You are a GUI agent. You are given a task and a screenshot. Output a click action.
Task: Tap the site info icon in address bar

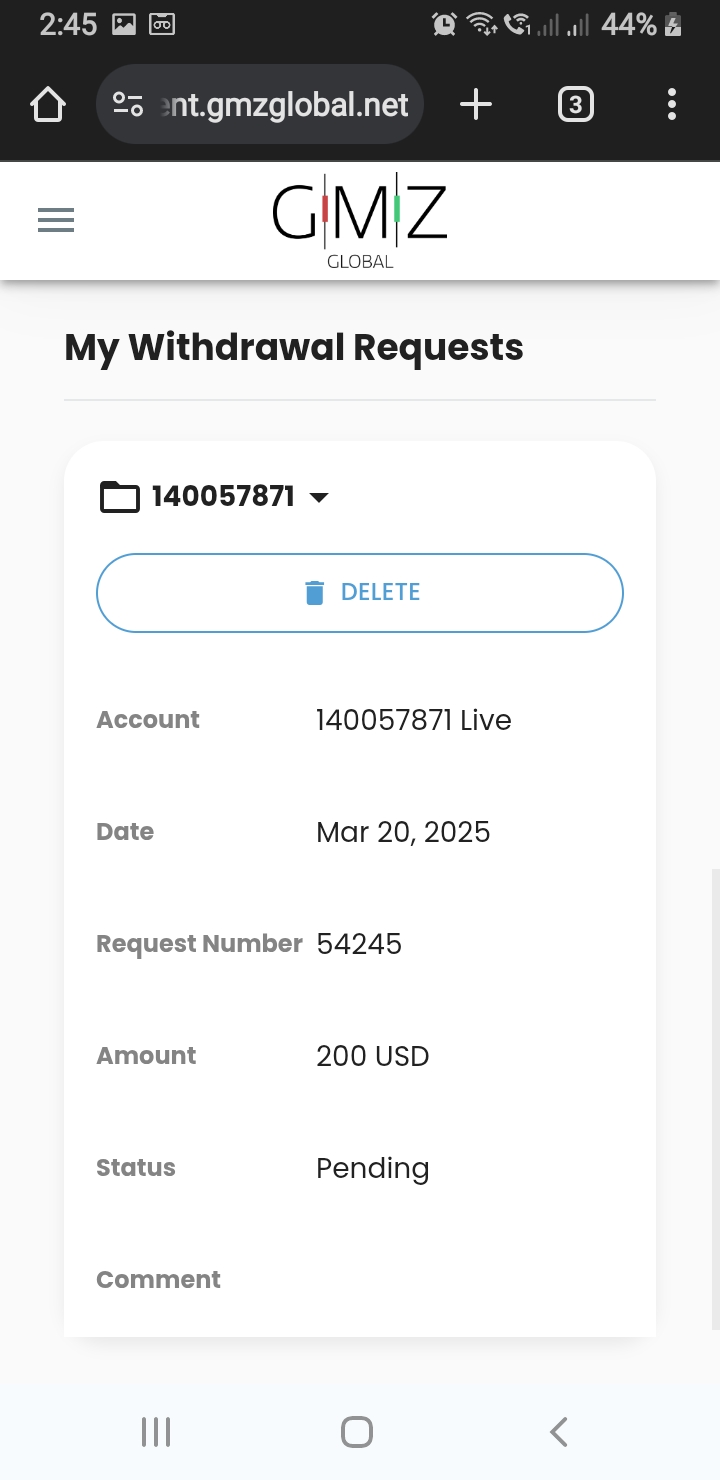[x=128, y=105]
